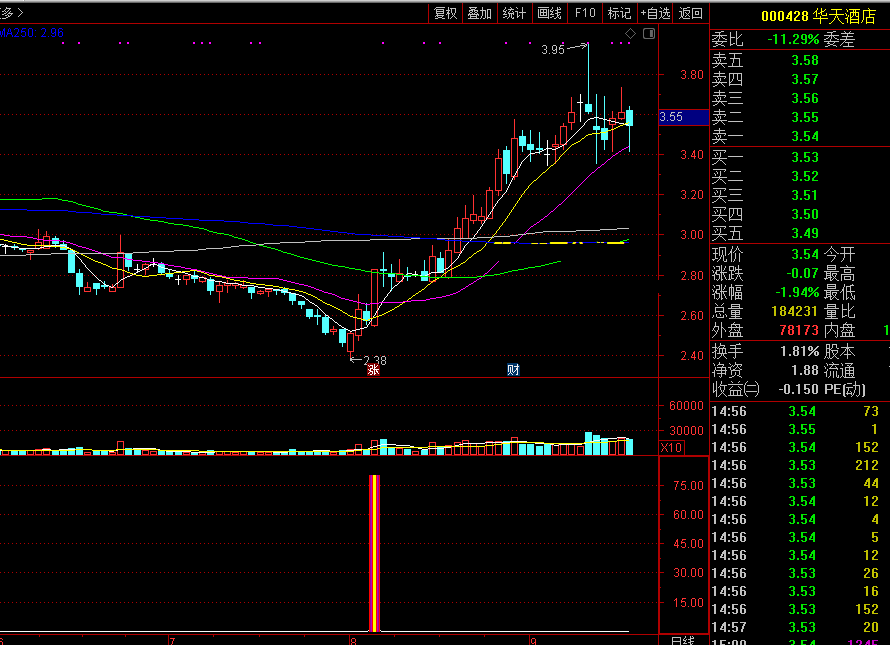Expand the 多 > arrow at top left
Screen dimensions: 890x645
pyautogui.click(x=11, y=12)
